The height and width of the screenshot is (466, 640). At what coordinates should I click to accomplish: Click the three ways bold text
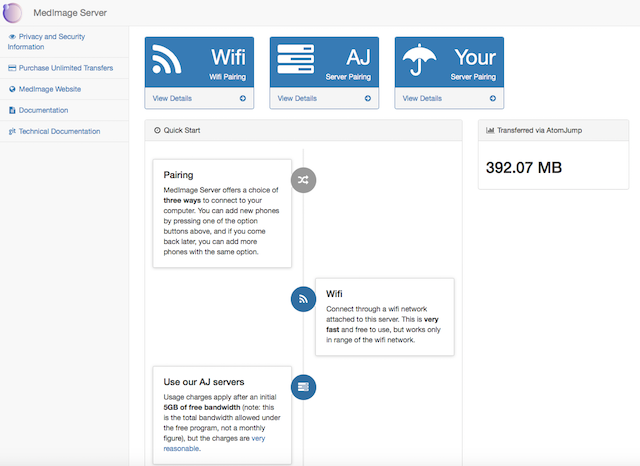182,200
